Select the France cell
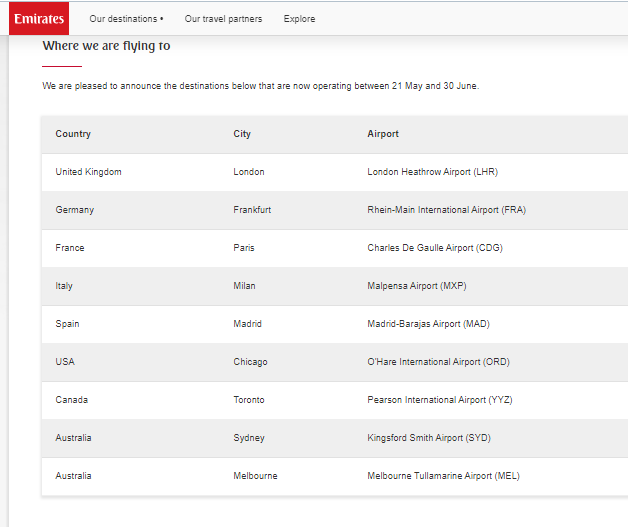 click(70, 248)
